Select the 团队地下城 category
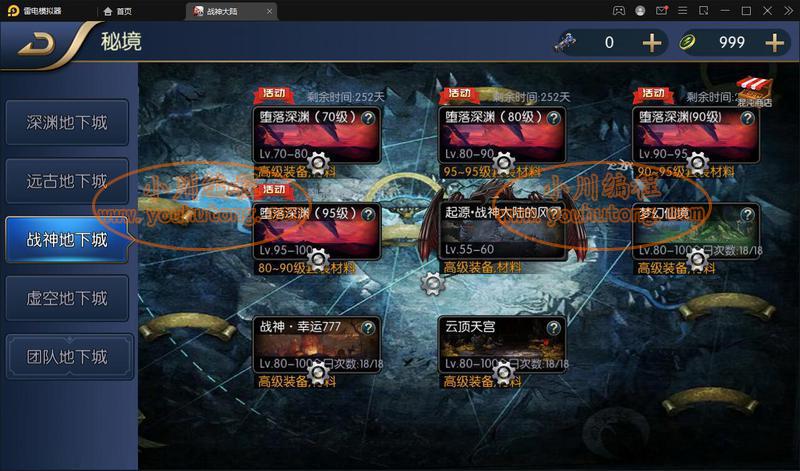The image size is (800, 471). pos(69,357)
